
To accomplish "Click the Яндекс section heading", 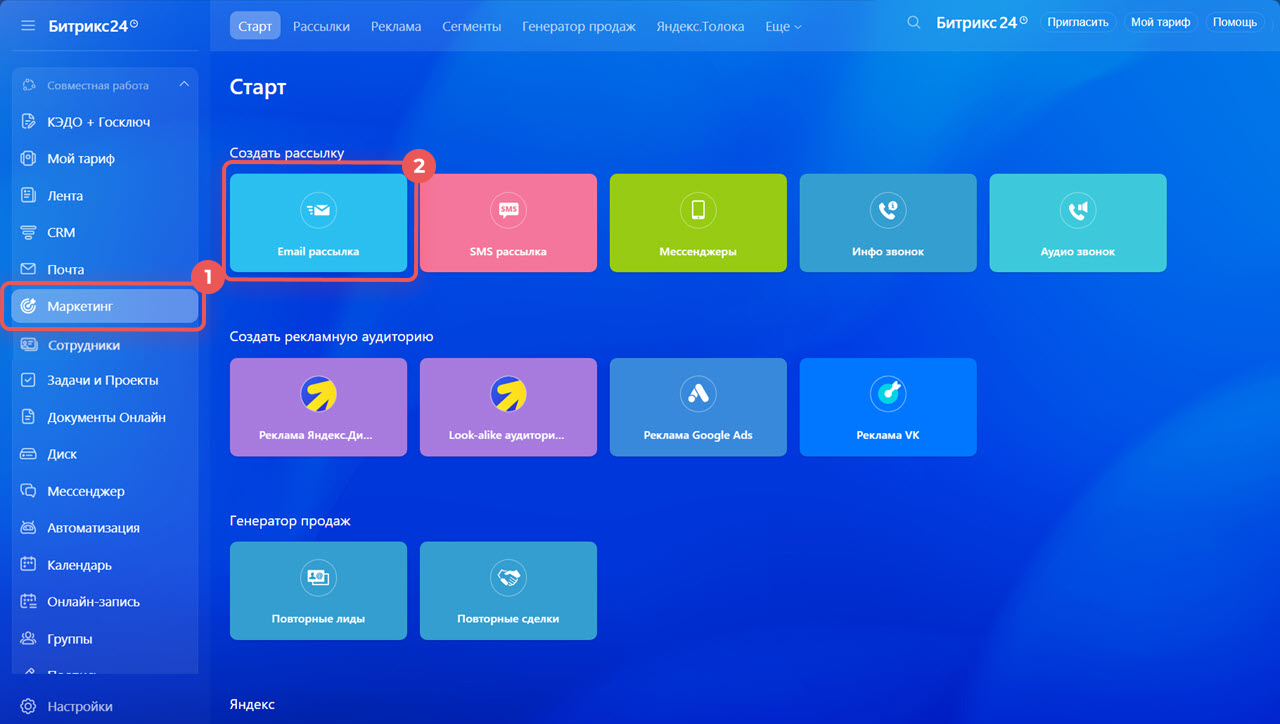I will (x=252, y=704).
